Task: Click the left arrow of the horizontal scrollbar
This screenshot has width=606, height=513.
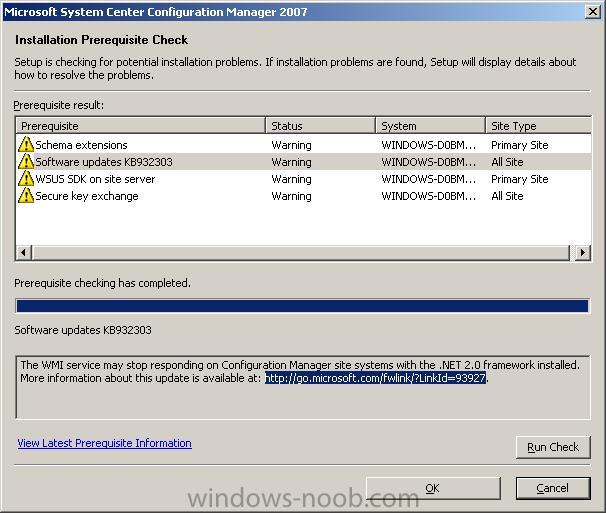Action: 24,252
